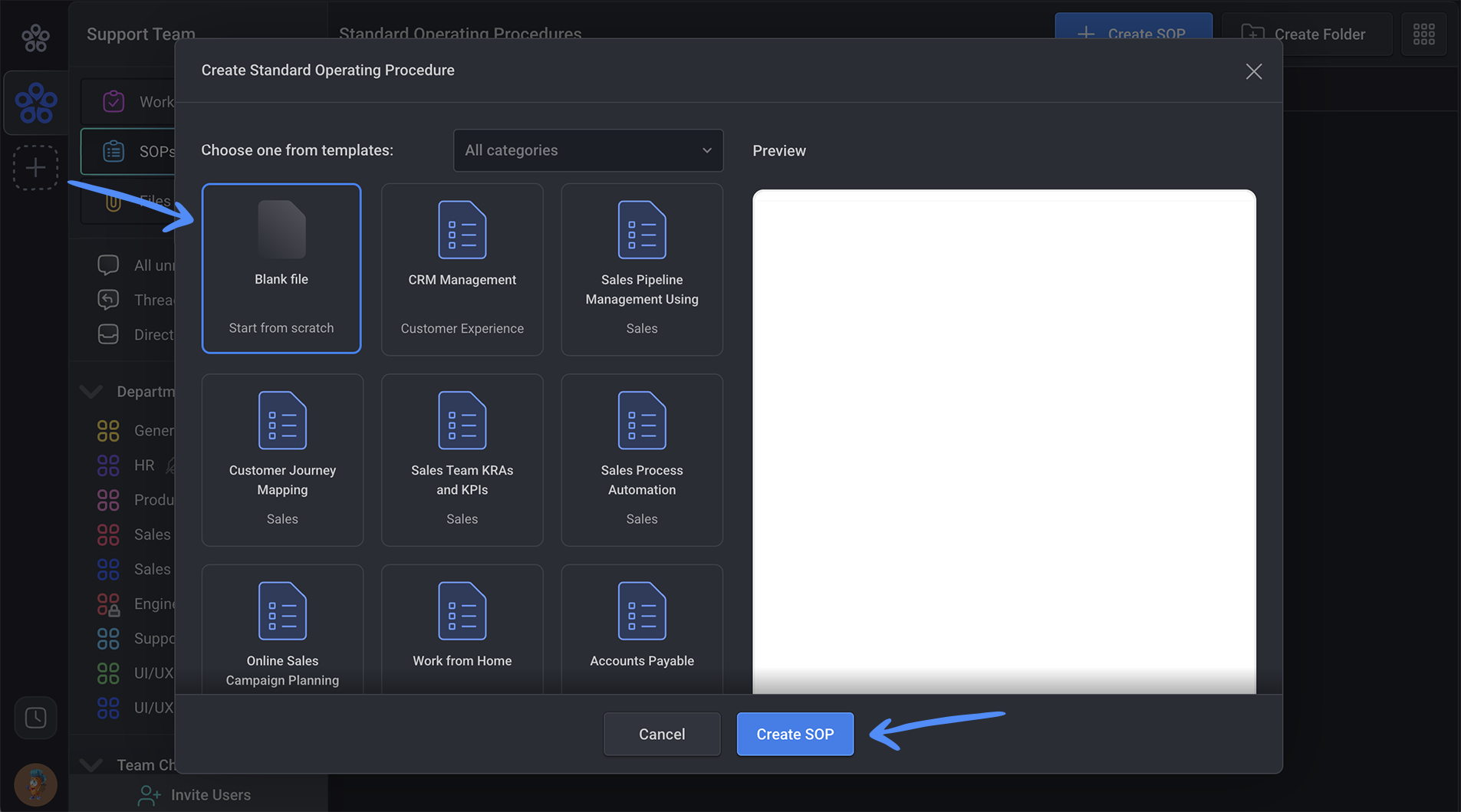Open the user profile avatar
This screenshot has width=1461, height=812.
(35, 784)
